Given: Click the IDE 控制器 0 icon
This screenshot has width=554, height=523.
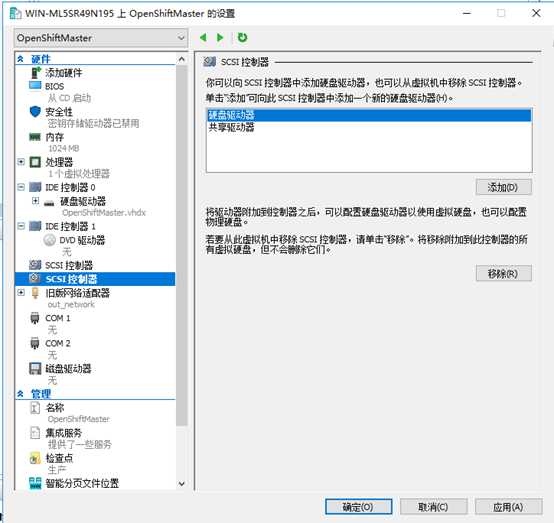Looking at the screenshot, I should point(35,187).
